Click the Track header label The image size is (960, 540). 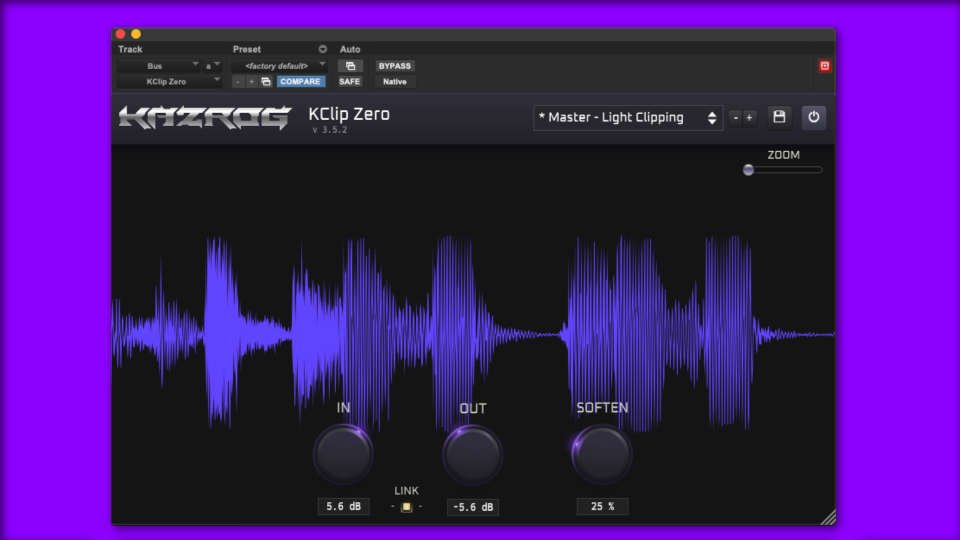pos(130,49)
